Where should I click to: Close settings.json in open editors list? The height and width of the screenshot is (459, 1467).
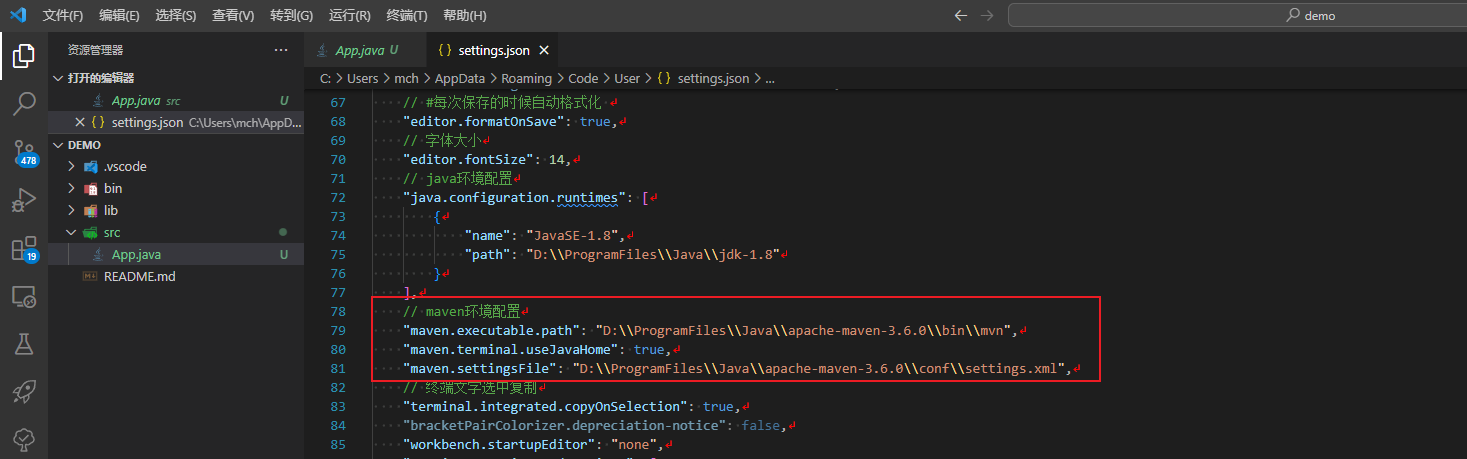80,123
